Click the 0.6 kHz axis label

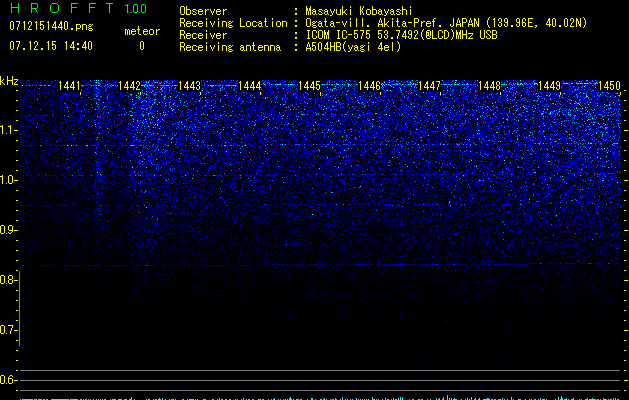pos(8,380)
